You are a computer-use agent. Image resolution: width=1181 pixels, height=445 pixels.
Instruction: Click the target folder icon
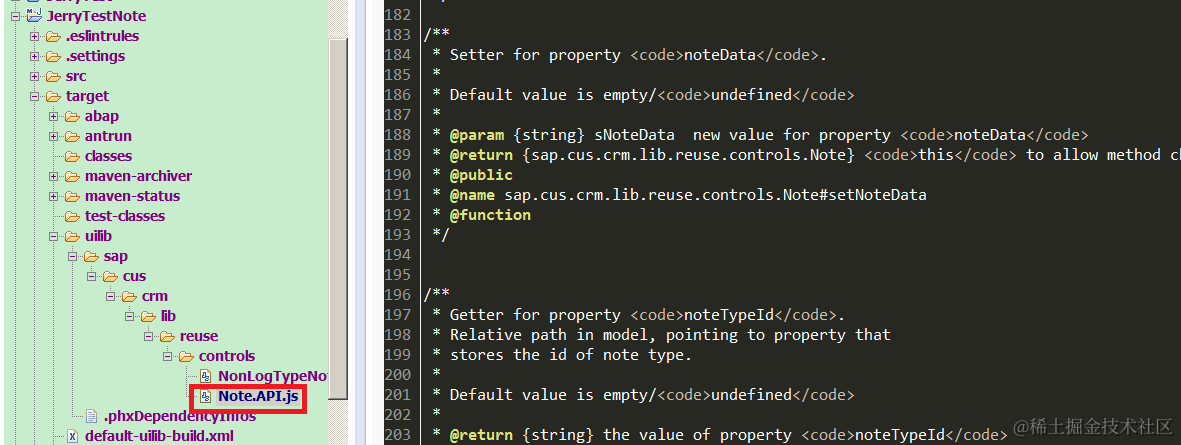(53, 96)
